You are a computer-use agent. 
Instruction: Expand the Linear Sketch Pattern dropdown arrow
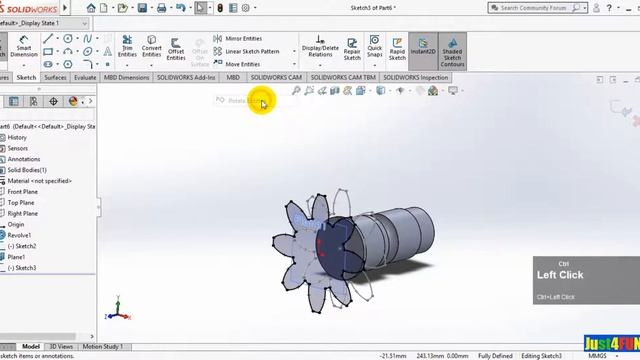(294, 51)
